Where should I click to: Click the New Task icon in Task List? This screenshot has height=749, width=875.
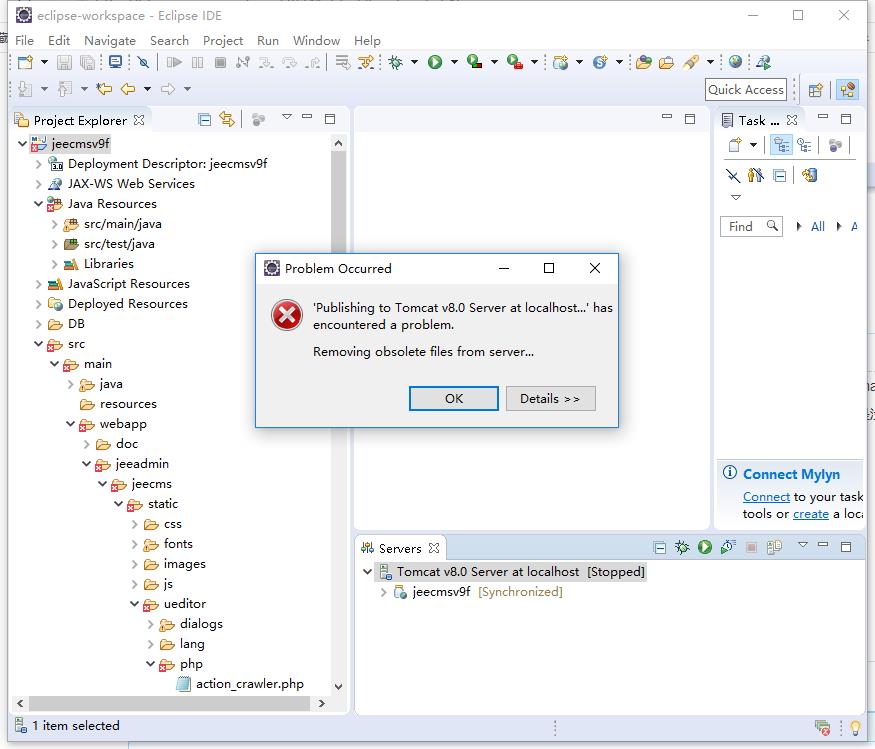735,145
